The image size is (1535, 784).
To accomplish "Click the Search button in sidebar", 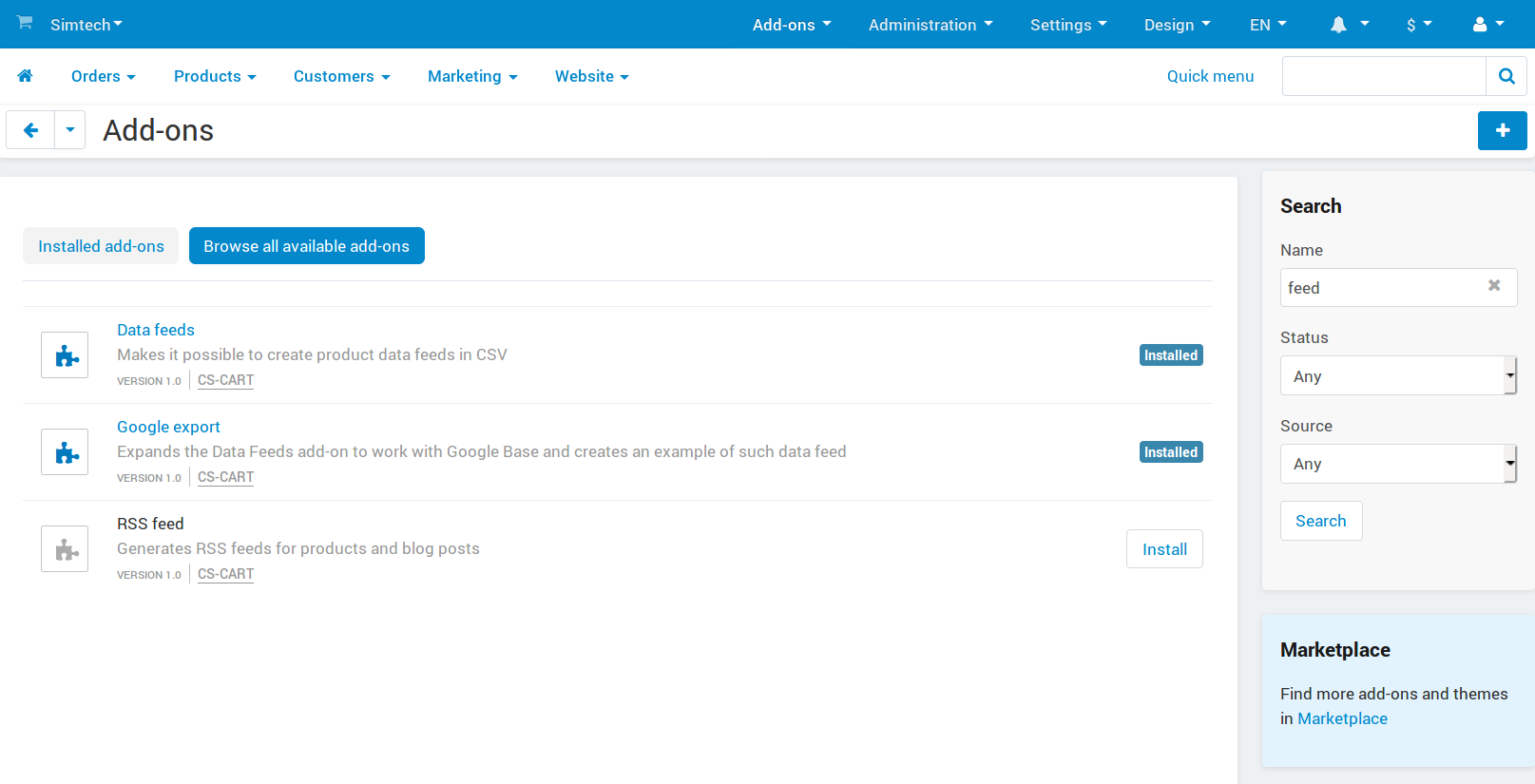I will [1321, 521].
